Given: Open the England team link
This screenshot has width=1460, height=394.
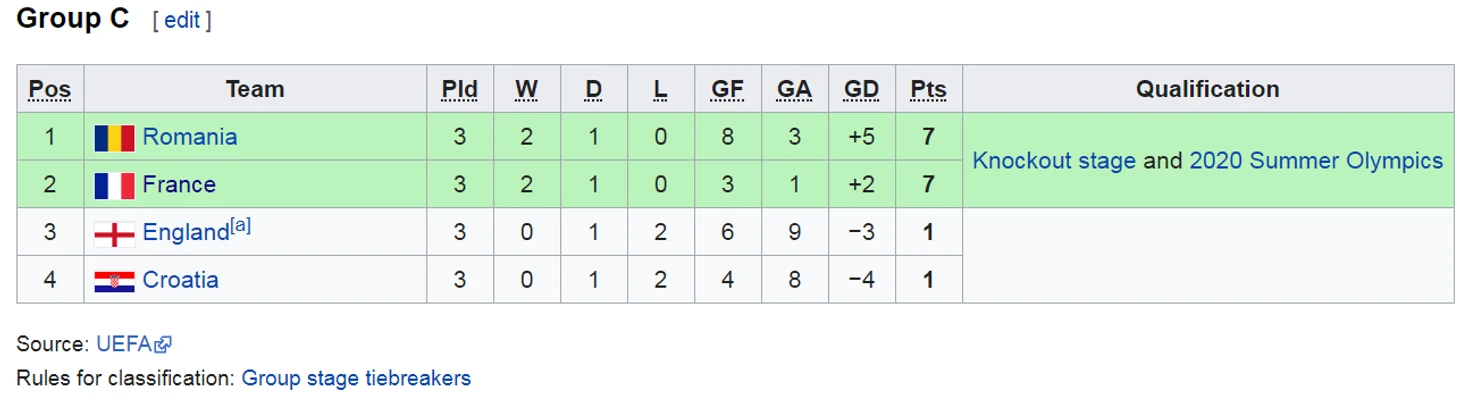Looking at the screenshot, I should point(186,233).
